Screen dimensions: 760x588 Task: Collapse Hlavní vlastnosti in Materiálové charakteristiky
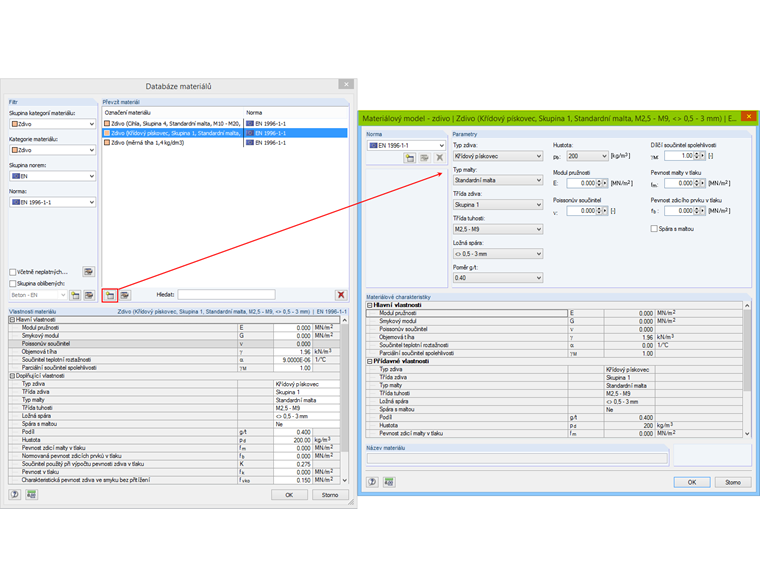click(370, 305)
